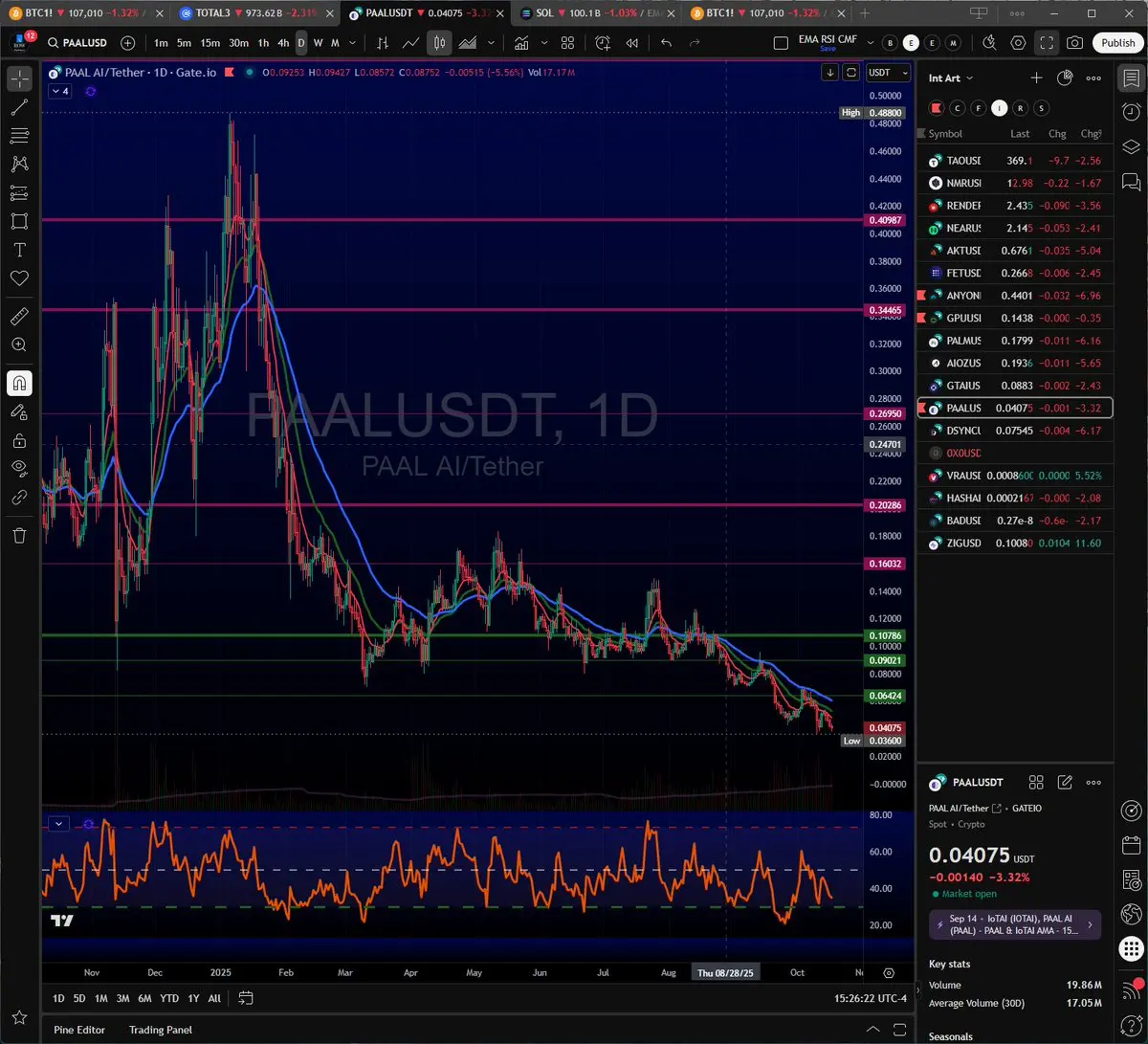Switch to the 4h timeframe
Viewport: 1148px width, 1044px height.
pos(283,43)
